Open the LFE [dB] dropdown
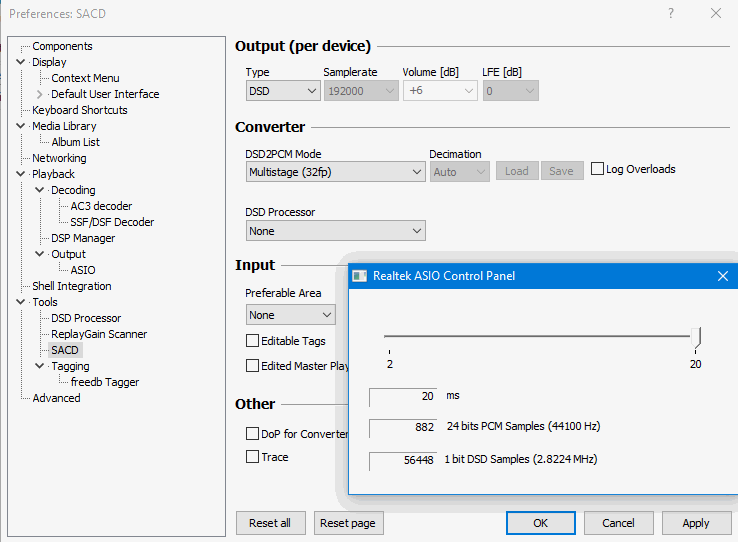This screenshot has width=738, height=542. 510,91
